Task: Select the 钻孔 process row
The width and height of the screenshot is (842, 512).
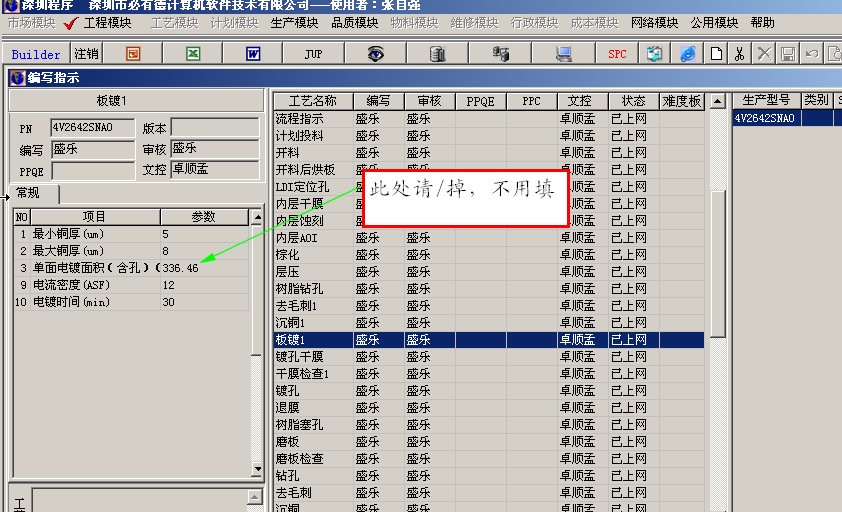Action: (489, 476)
